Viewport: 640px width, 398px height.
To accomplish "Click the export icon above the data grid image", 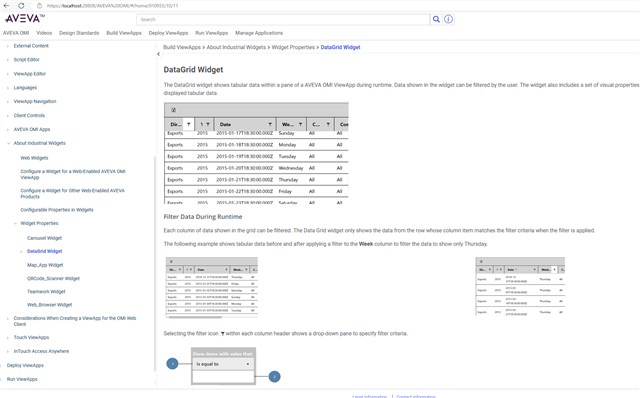I will click(173, 110).
